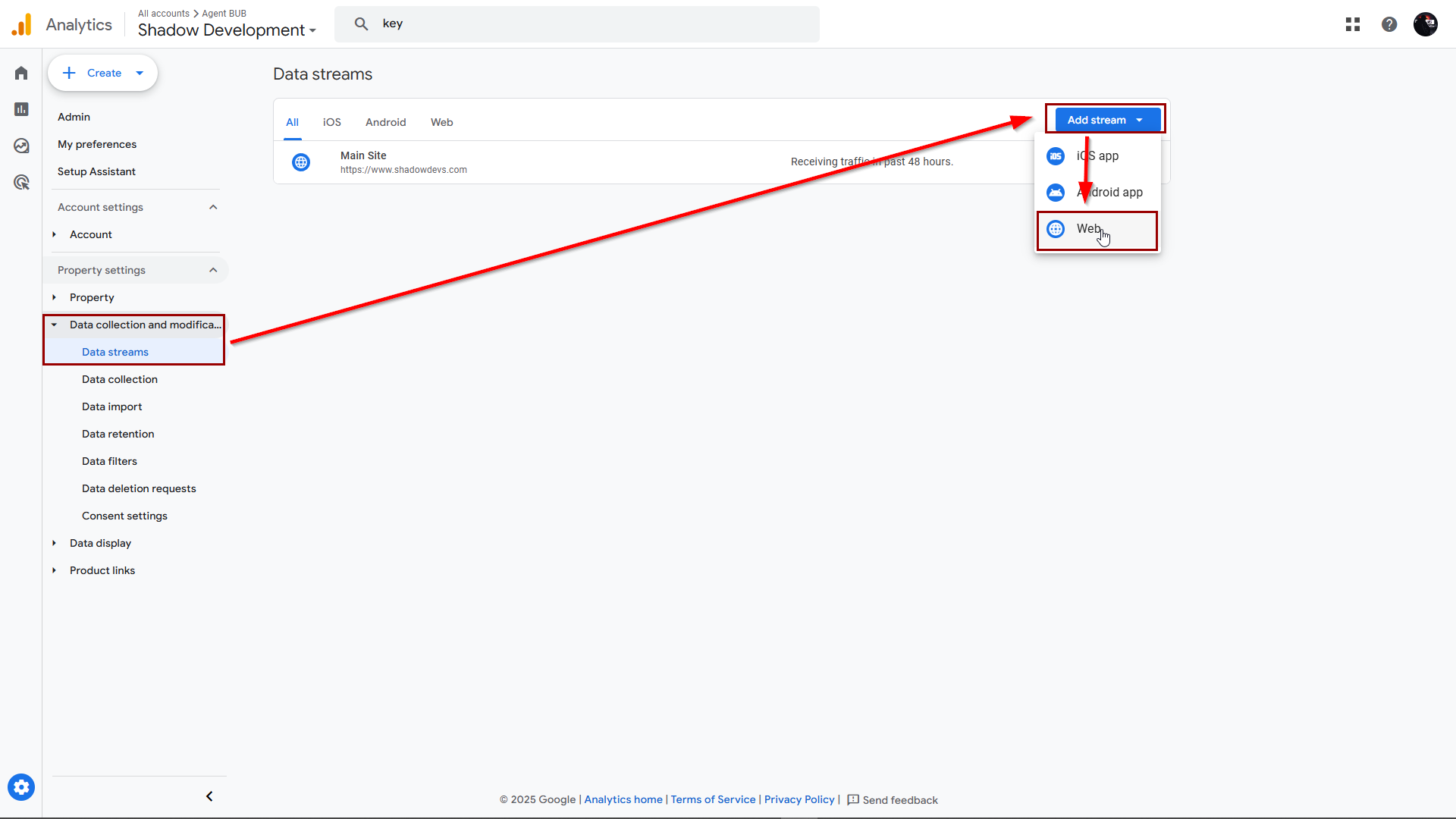Select Data filters in the sidebar
The width and height of the screenshot is (1456, 819).
[110, 461]
